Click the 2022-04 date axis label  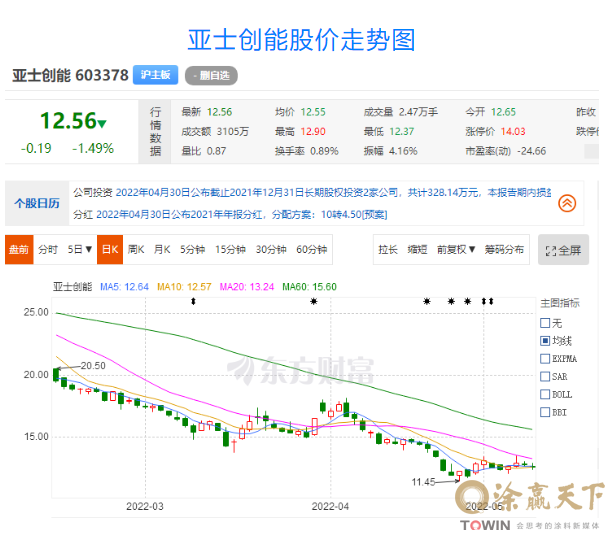330,507
